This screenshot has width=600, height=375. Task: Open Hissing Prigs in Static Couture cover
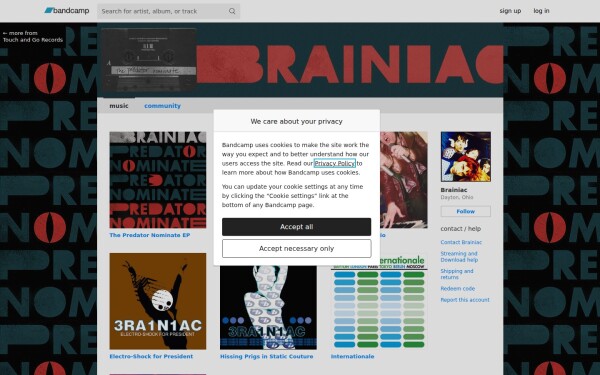pyautogui.click(x=268, y=307)
